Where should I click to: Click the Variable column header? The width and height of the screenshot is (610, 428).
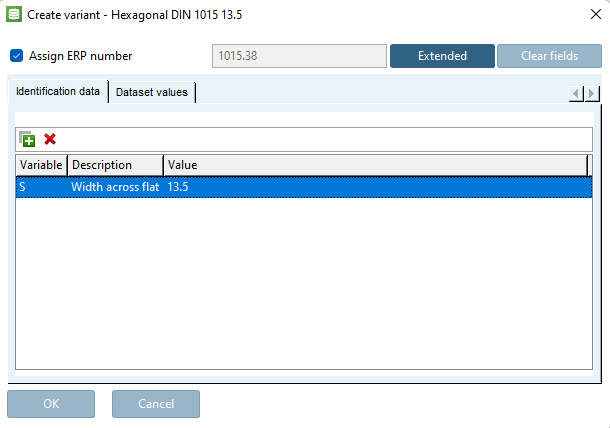point(41,165)
